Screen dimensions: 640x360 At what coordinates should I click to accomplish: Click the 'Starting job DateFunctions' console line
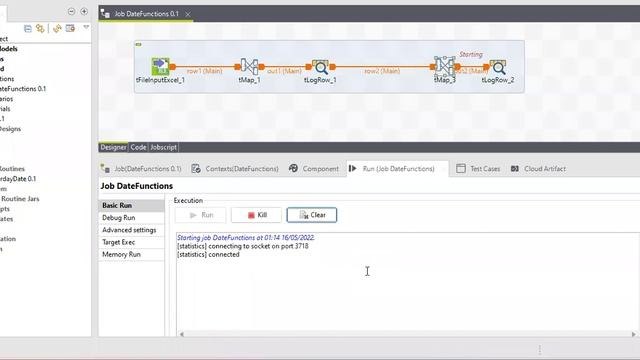(246, 238)
